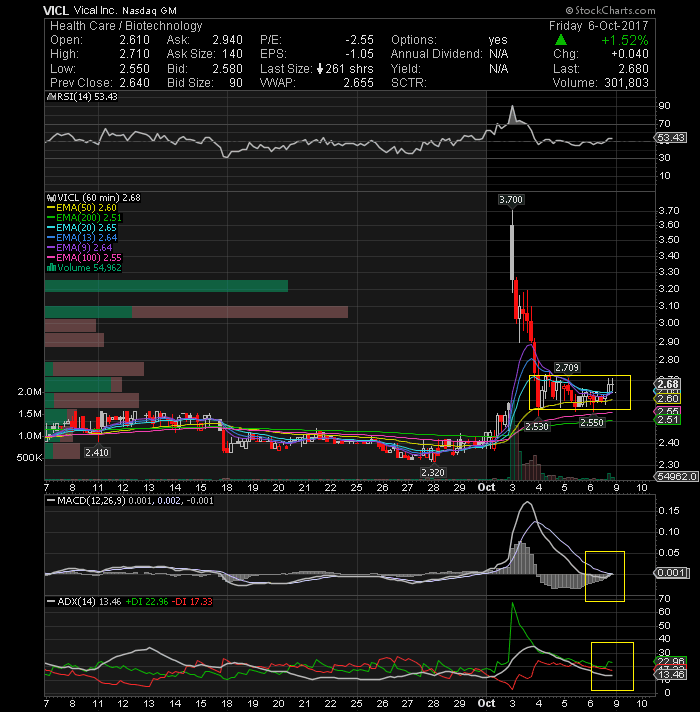Click the yellow EMA(50) legend marker
The height and width of the screenshot is (712, 700).
point(51,208)
